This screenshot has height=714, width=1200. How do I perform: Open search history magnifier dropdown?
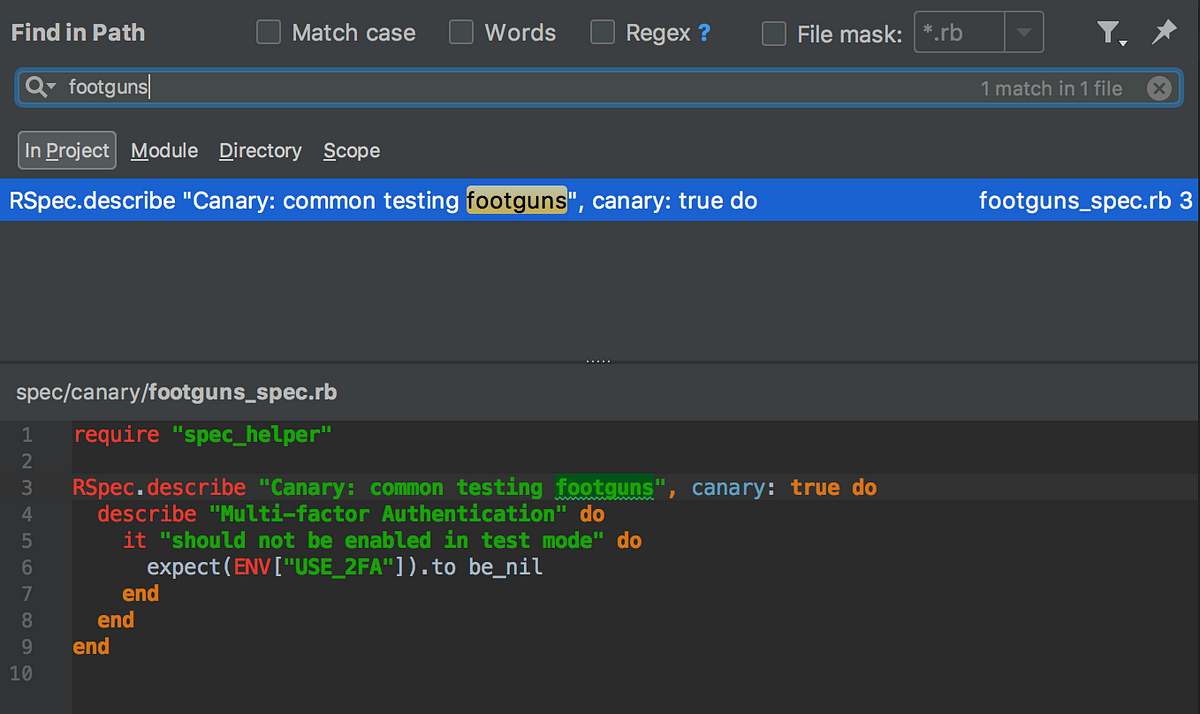click(x=40, y=88)
